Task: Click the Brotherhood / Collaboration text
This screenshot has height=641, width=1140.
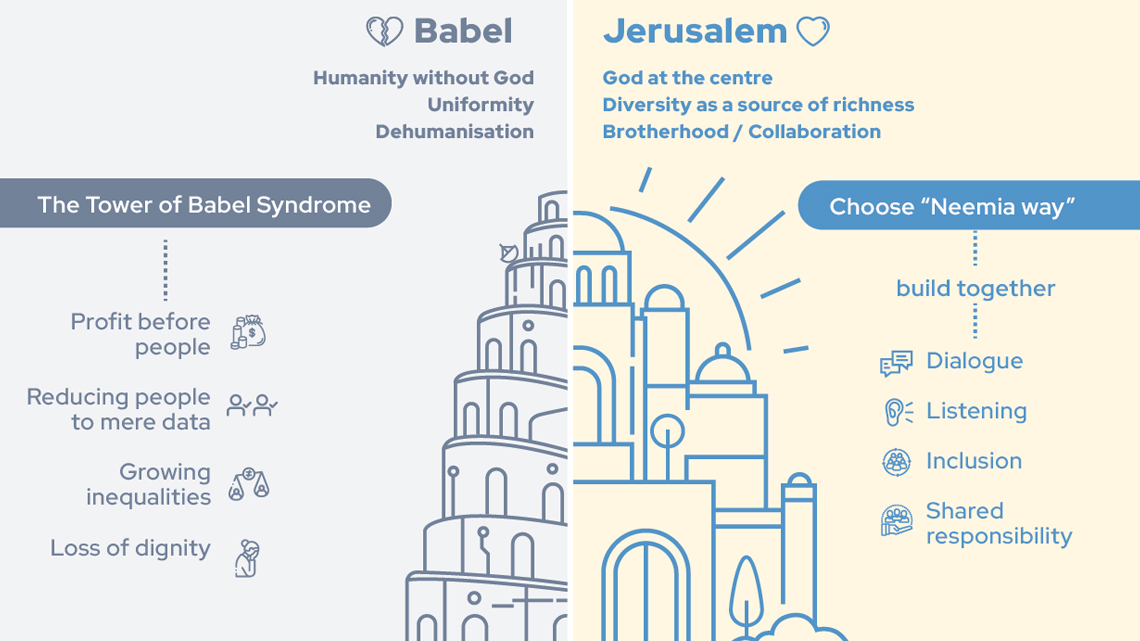Action: coord(742,132)
